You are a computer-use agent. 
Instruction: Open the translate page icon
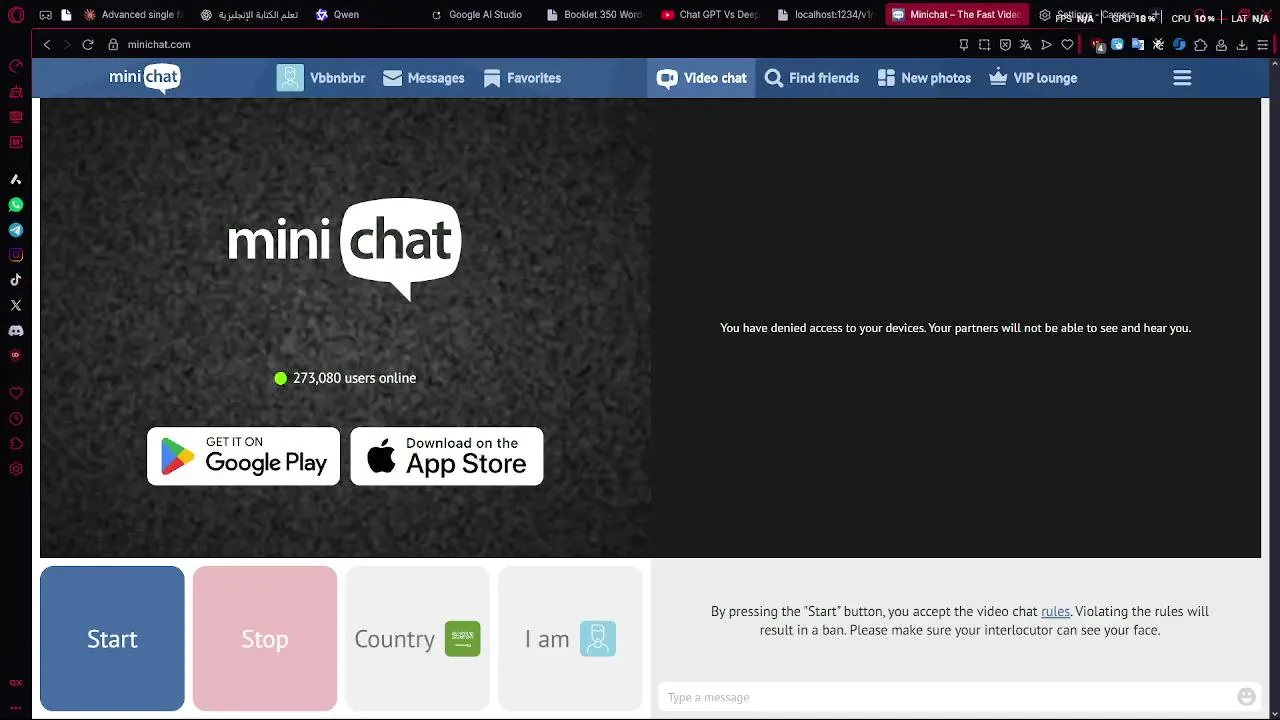[1025, 44]
